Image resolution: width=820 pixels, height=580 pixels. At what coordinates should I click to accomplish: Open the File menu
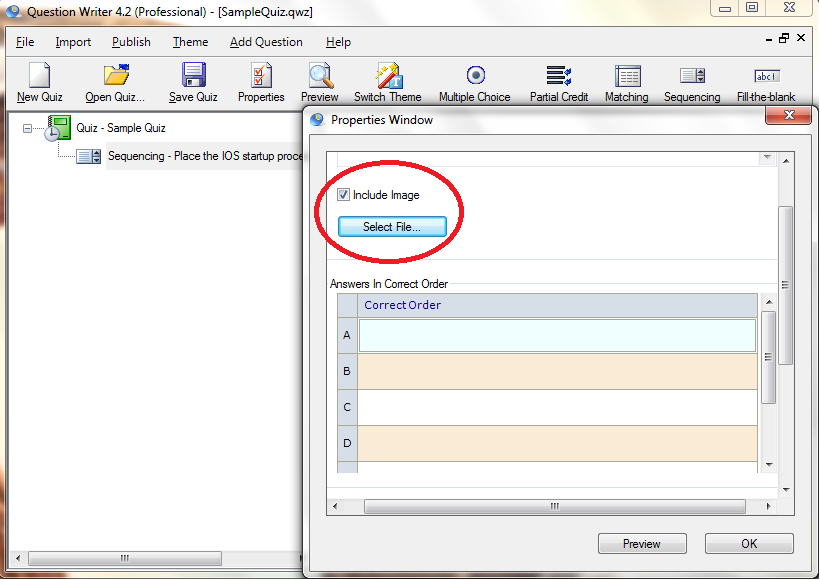coord(25,42)
